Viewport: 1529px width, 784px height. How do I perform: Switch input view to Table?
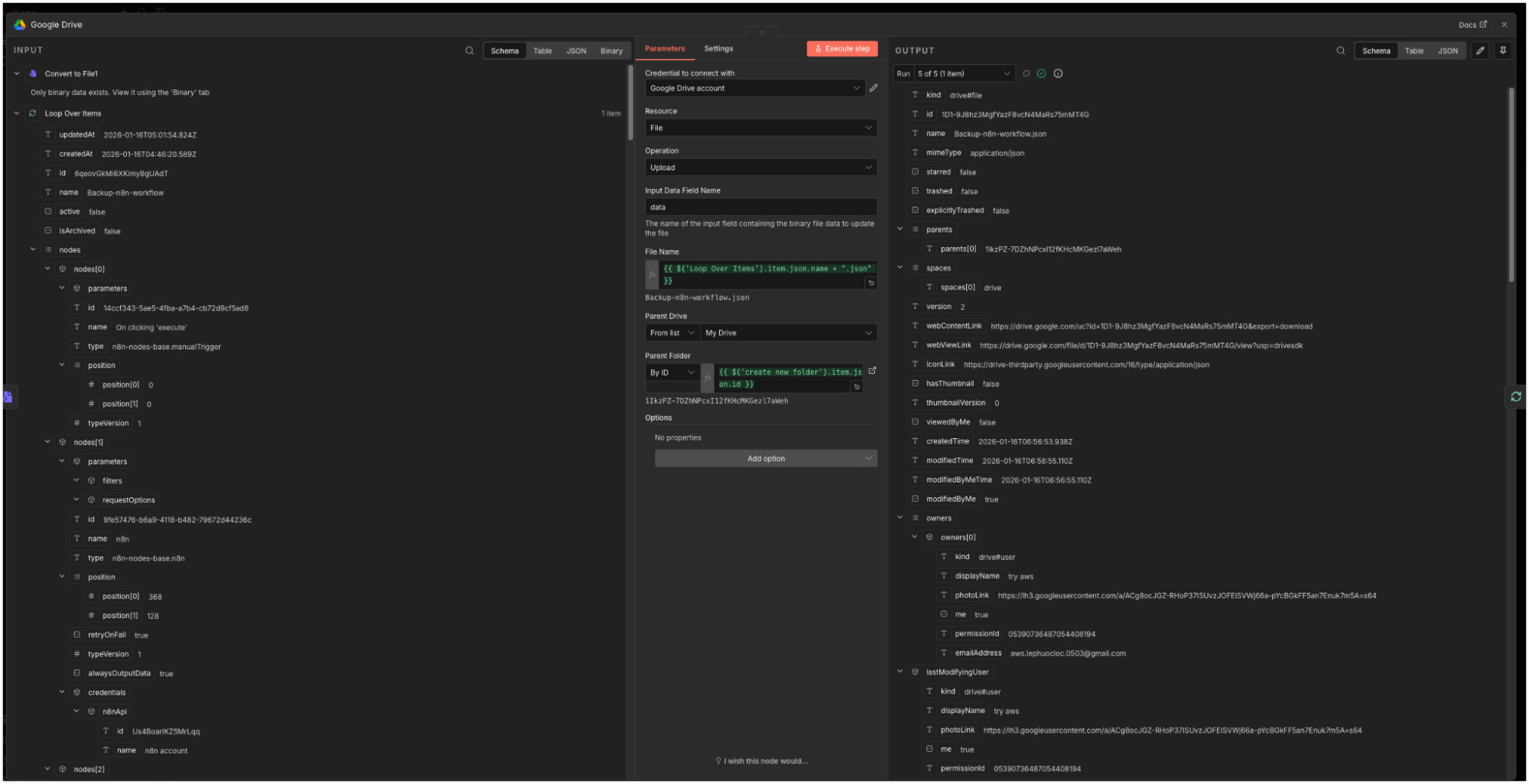[x=542, y=51]
